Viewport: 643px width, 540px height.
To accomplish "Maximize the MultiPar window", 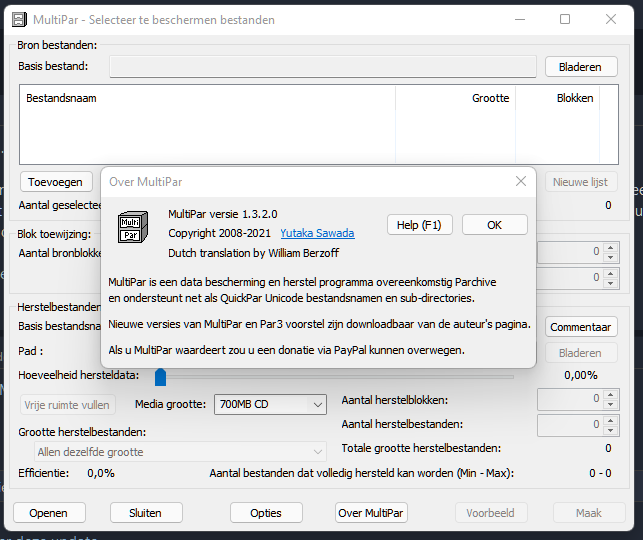I will (x=565, y=19).
